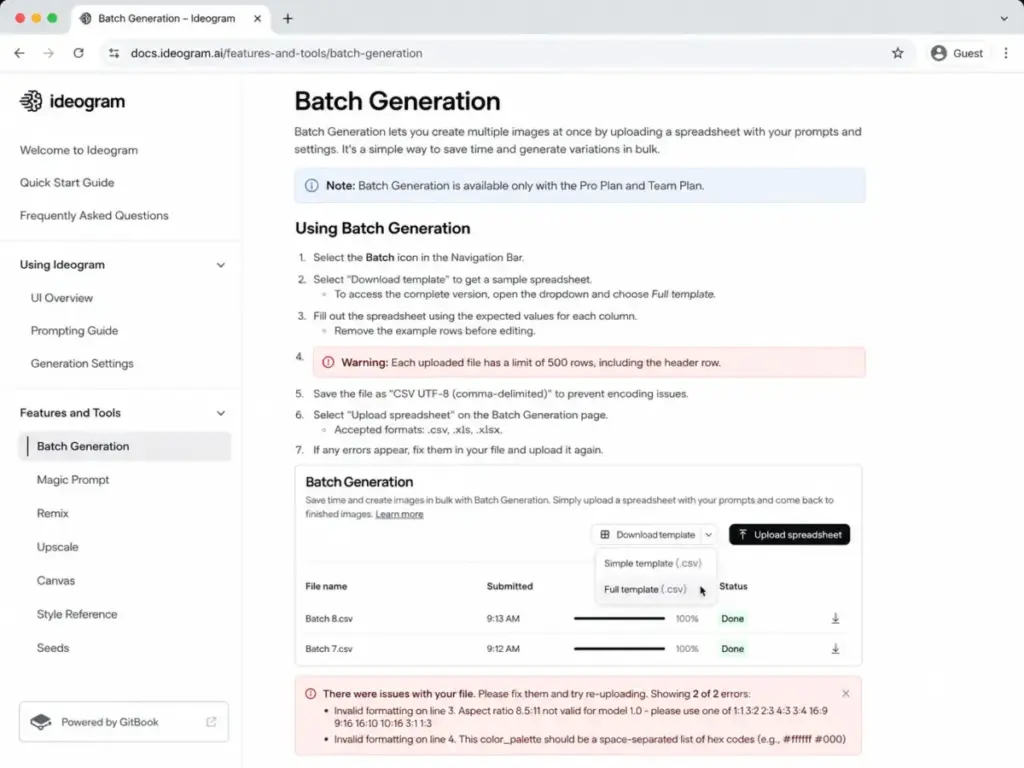The image size is (1024, 768).
Task: Go back with the browser back arrow
Action: [x=20, y=53]
